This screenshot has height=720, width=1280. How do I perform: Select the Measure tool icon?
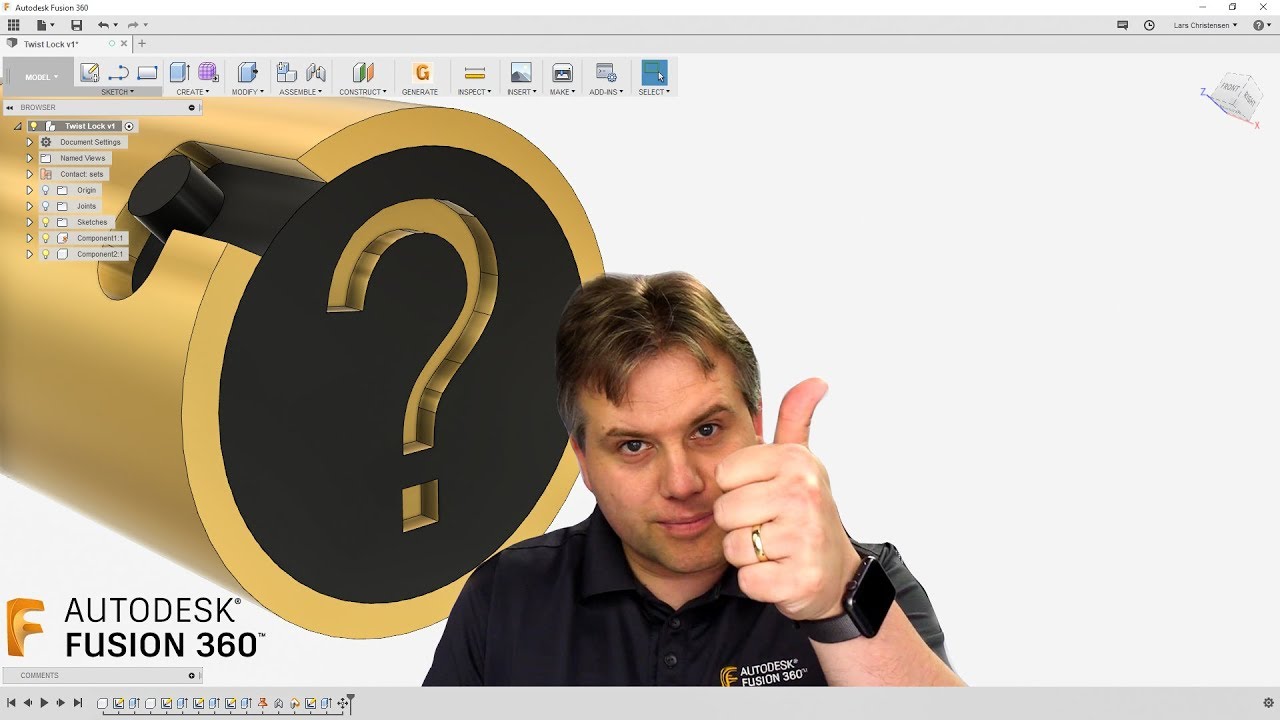[x=475, y=72]
